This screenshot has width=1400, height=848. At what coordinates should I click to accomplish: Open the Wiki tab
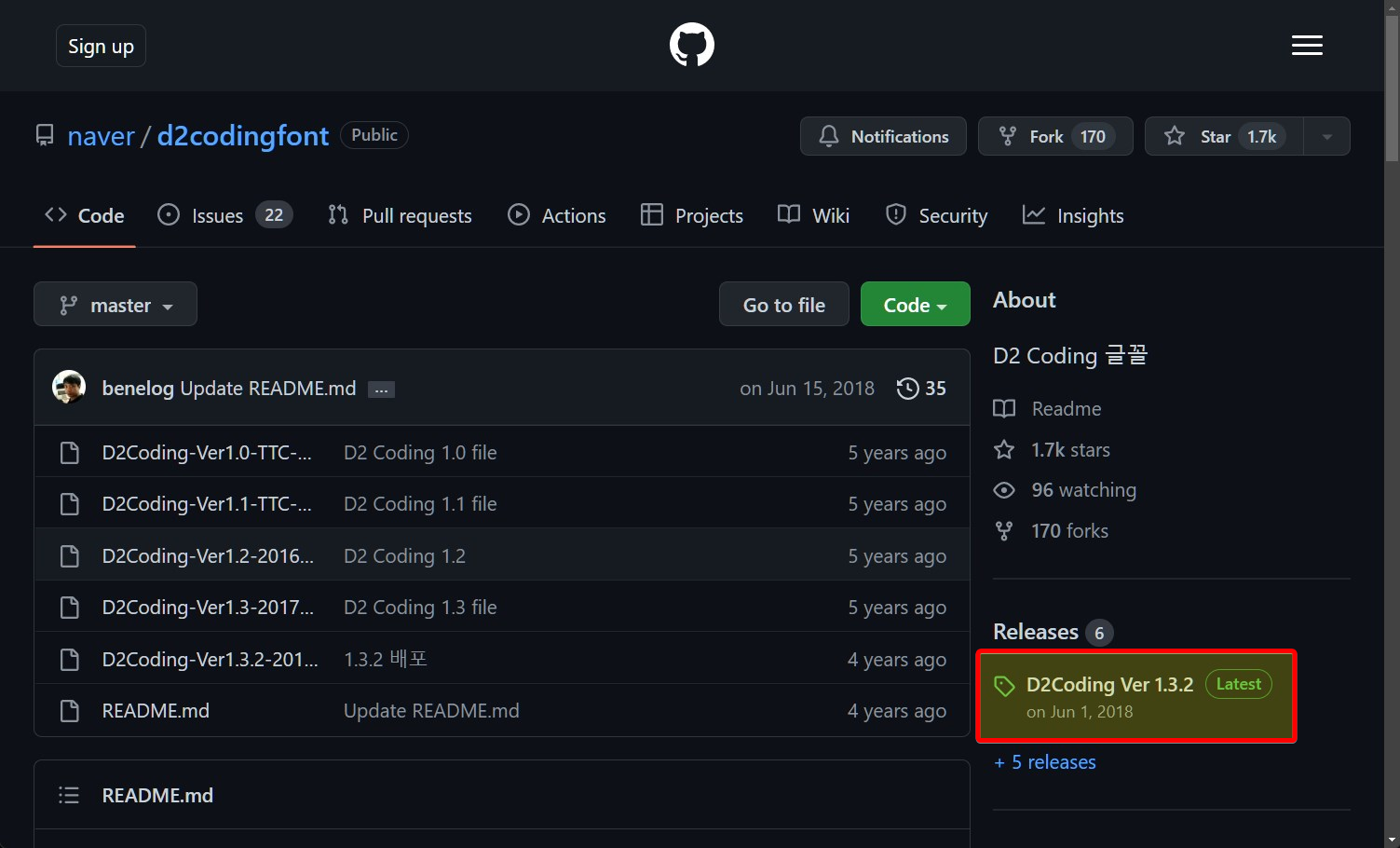814,215
